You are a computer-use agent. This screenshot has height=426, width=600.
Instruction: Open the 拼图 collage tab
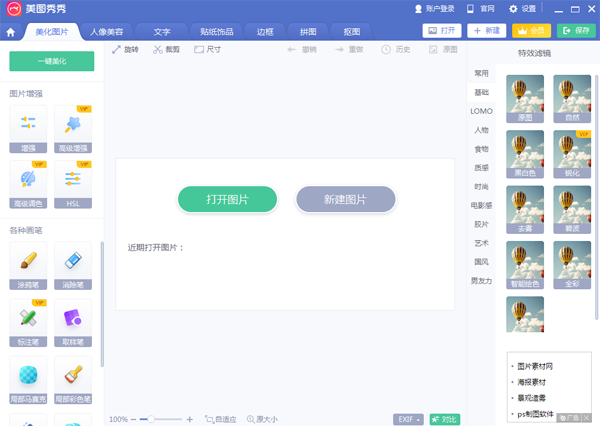[308, 32]
